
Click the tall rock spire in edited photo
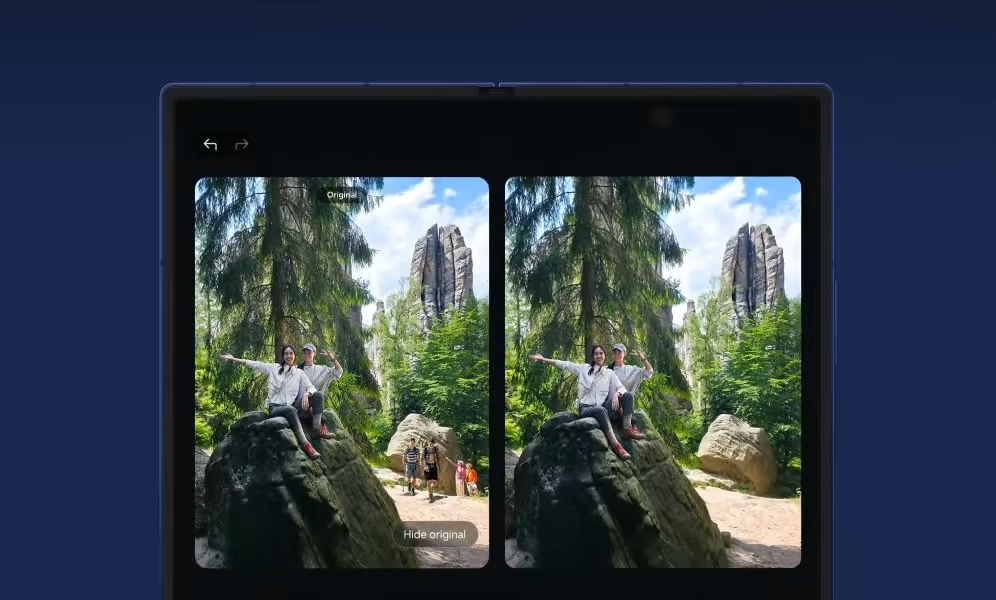(752, 268)
